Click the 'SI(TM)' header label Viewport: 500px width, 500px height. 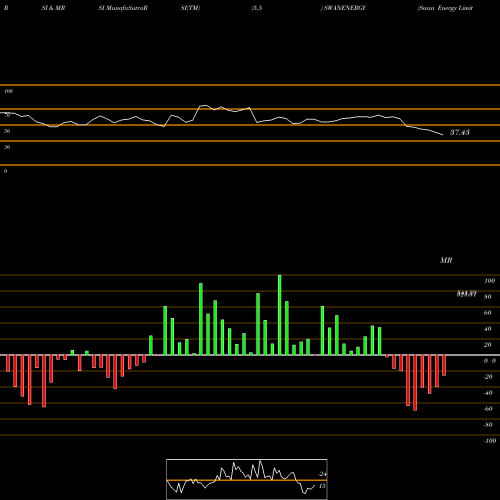click(x=190, y=8)
